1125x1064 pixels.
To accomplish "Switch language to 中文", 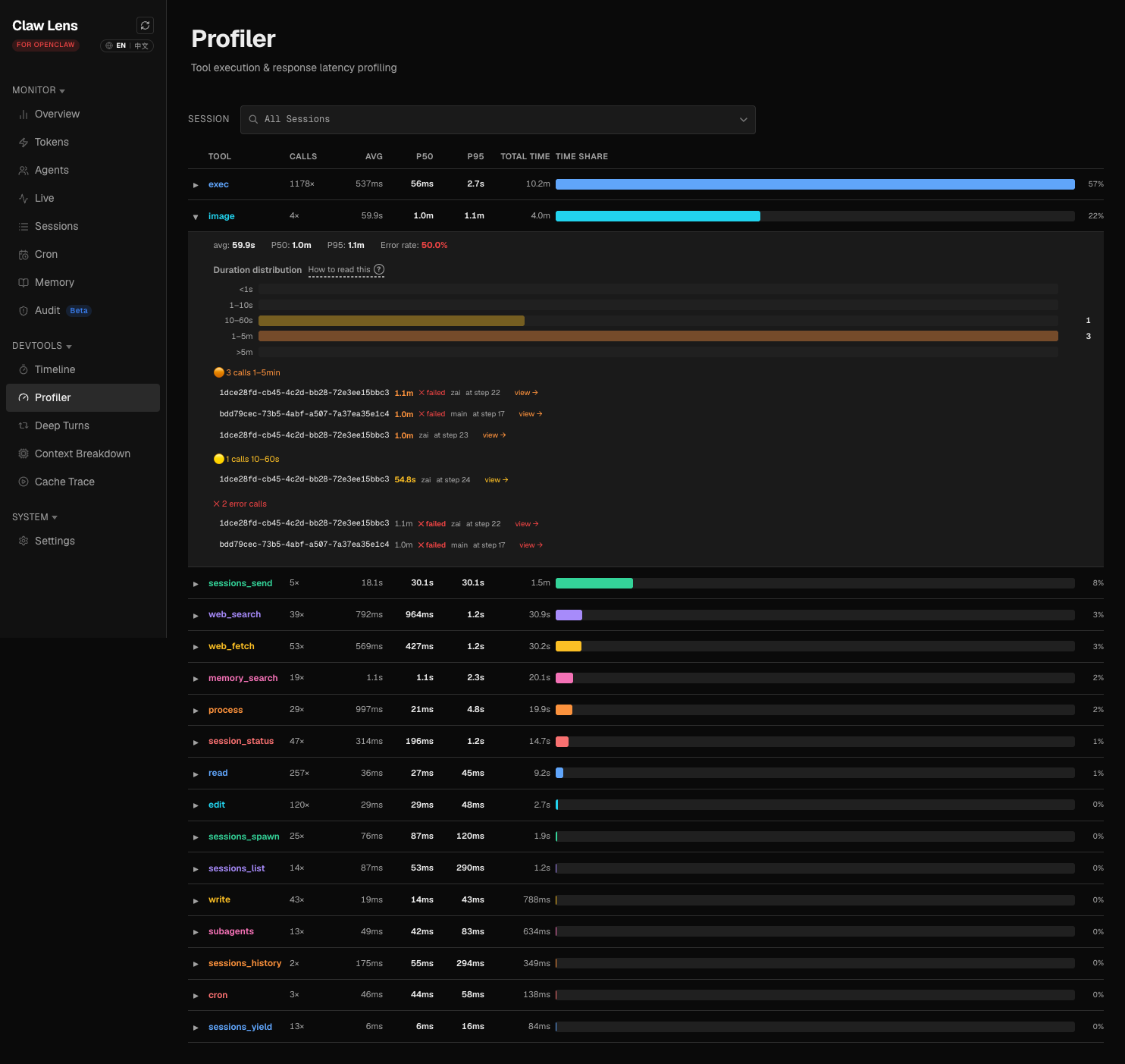I will 142,46.
